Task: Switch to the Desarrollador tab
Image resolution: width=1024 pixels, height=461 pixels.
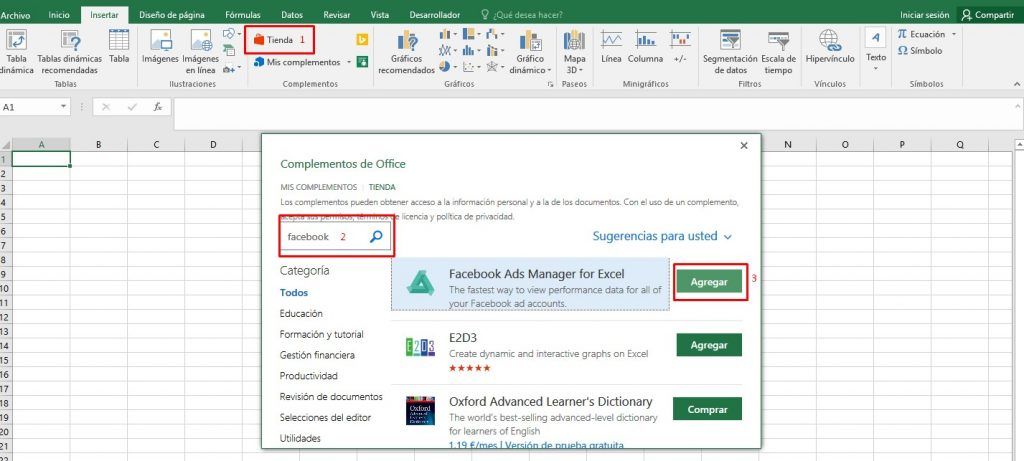Action: click(434, 14)
